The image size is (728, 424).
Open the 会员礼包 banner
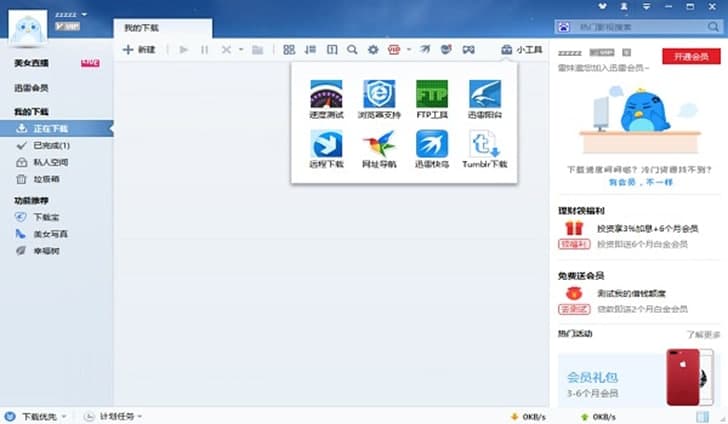pos(639,379)
